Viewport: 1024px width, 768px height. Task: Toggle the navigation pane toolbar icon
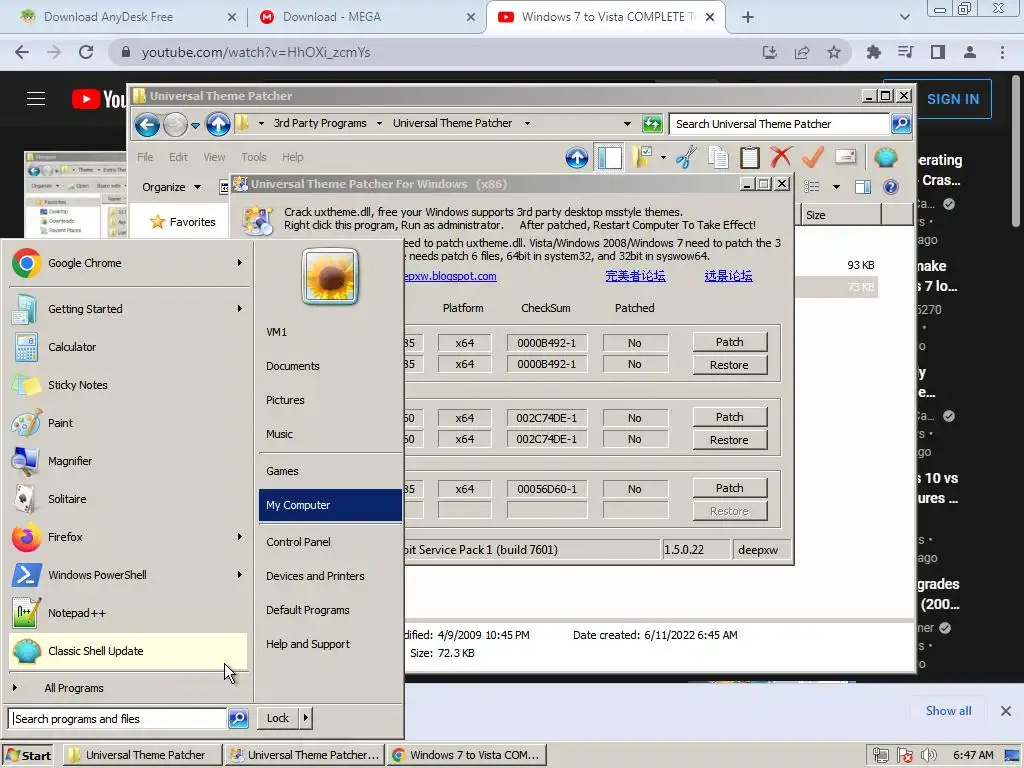609,157
